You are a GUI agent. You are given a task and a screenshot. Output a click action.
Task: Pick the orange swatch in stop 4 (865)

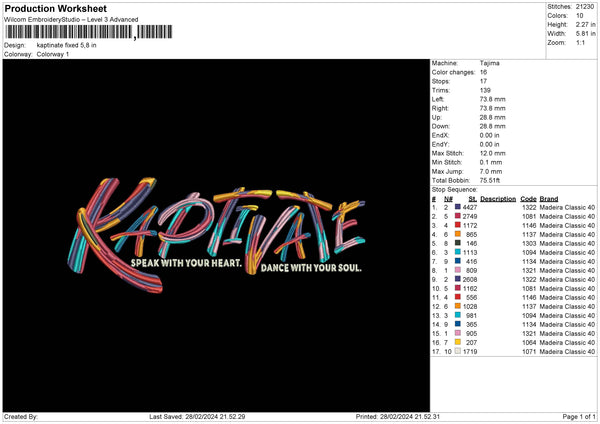coord(458,234)
